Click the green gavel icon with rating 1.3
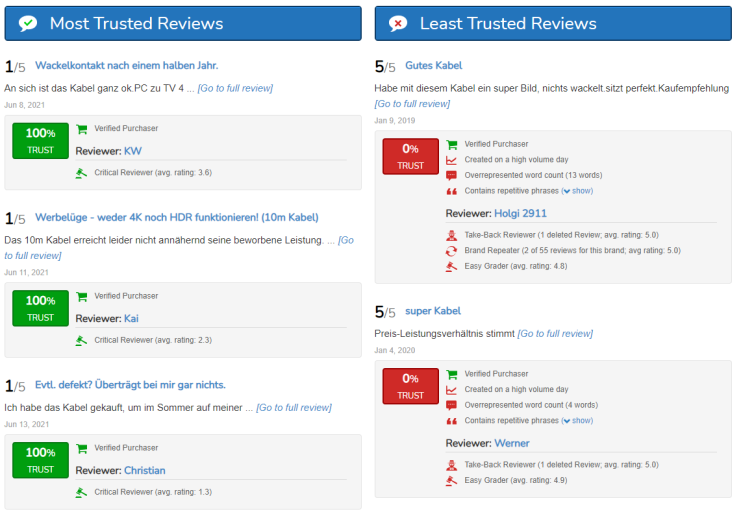 tap(81, 493)
